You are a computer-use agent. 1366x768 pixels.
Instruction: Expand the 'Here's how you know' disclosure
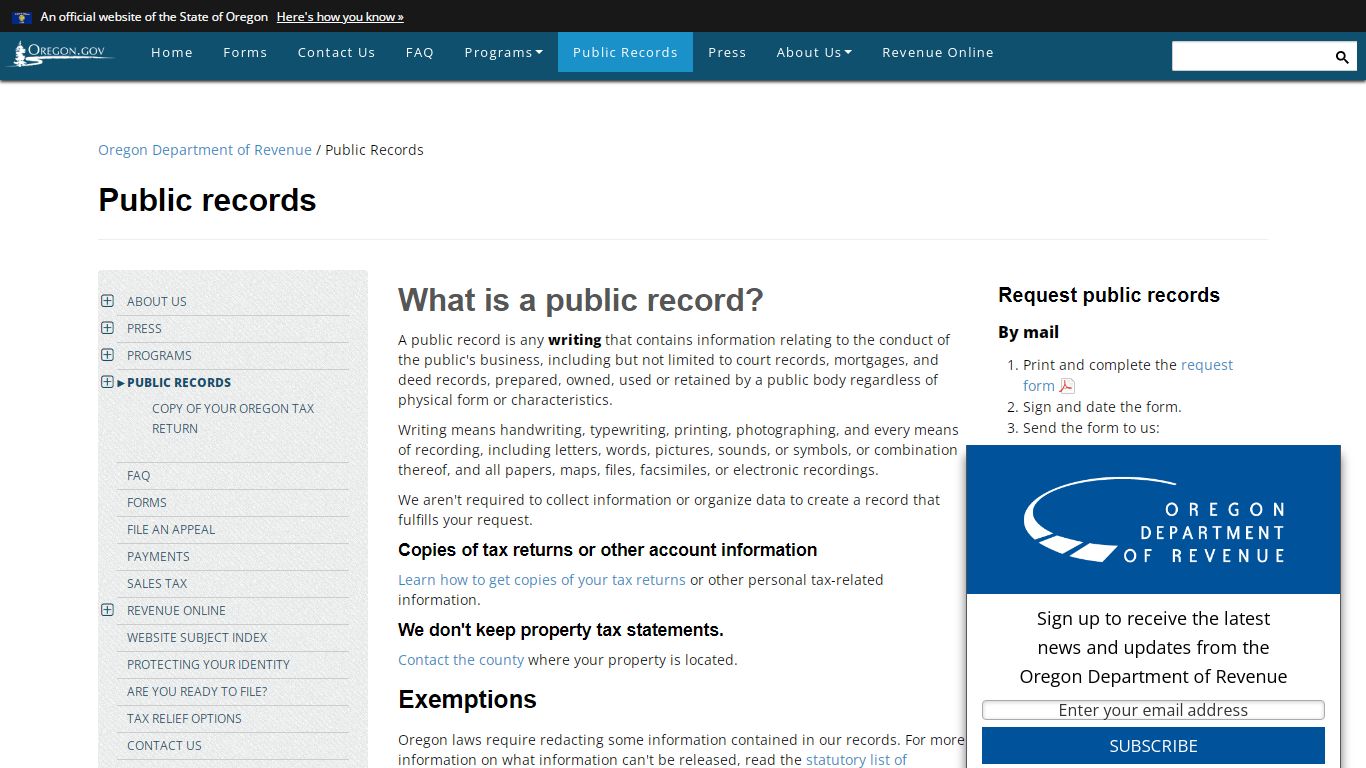[340, 17]
